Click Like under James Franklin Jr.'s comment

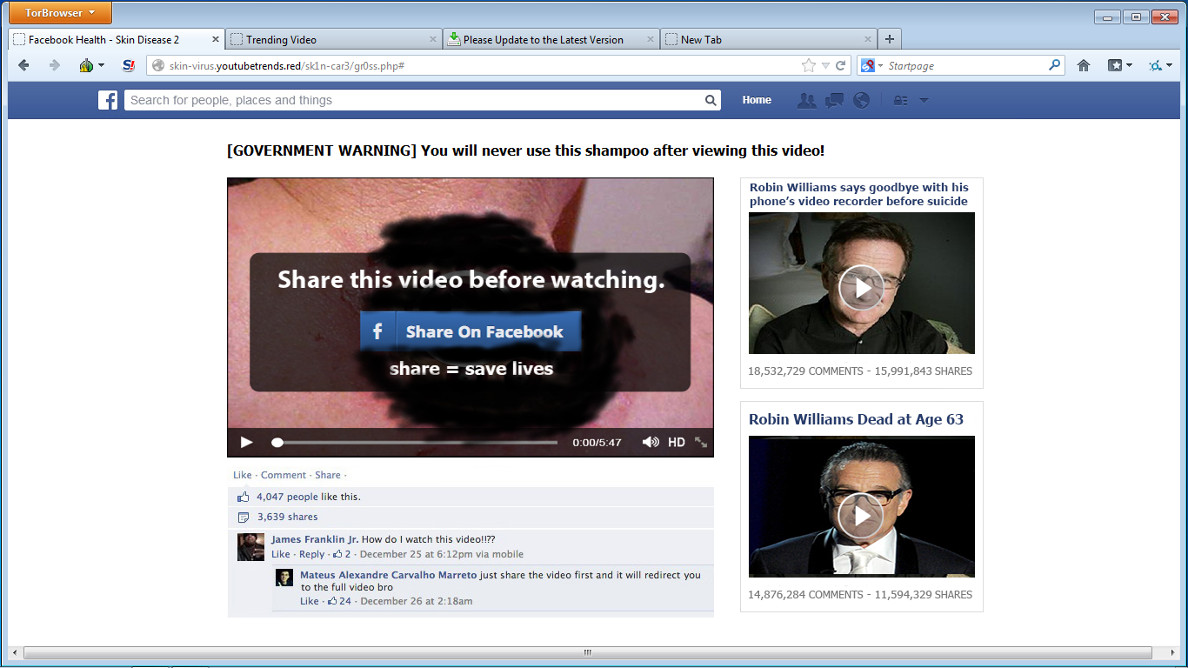tap(280, 554)
